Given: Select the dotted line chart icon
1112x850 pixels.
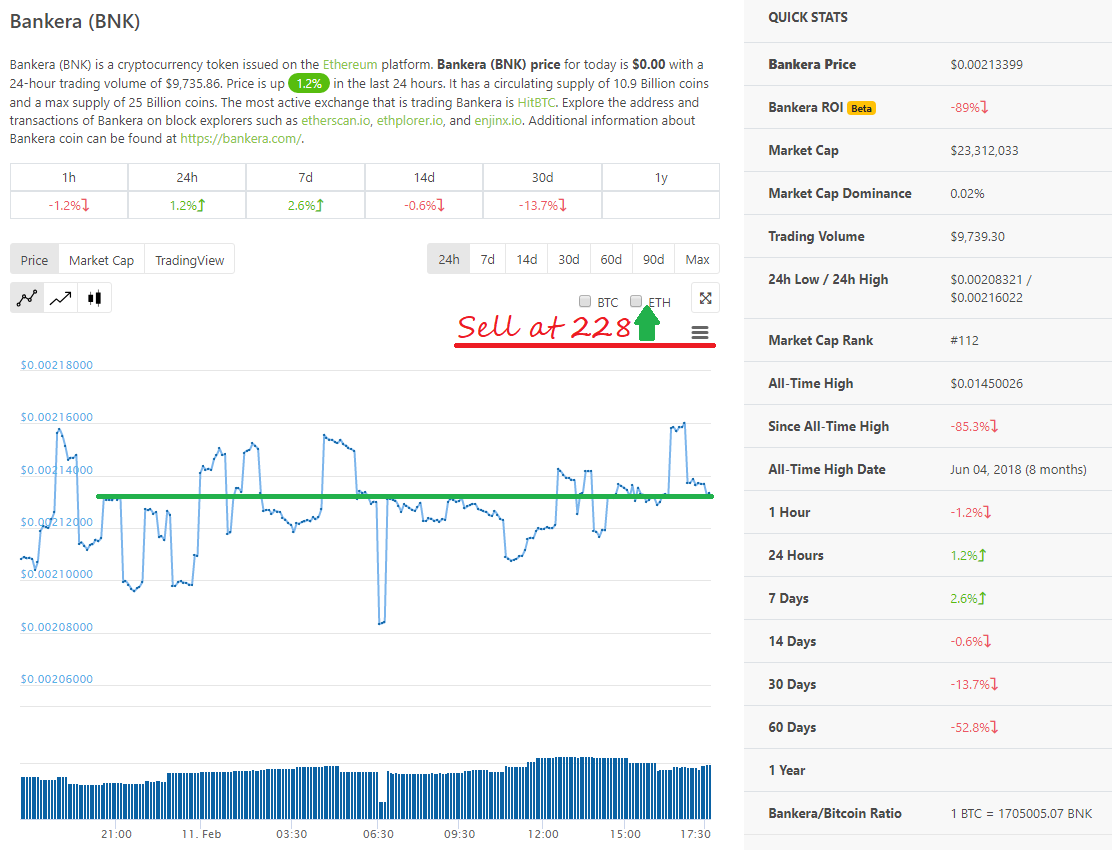Looking at the screenshot, I should (x=27, y=298).
